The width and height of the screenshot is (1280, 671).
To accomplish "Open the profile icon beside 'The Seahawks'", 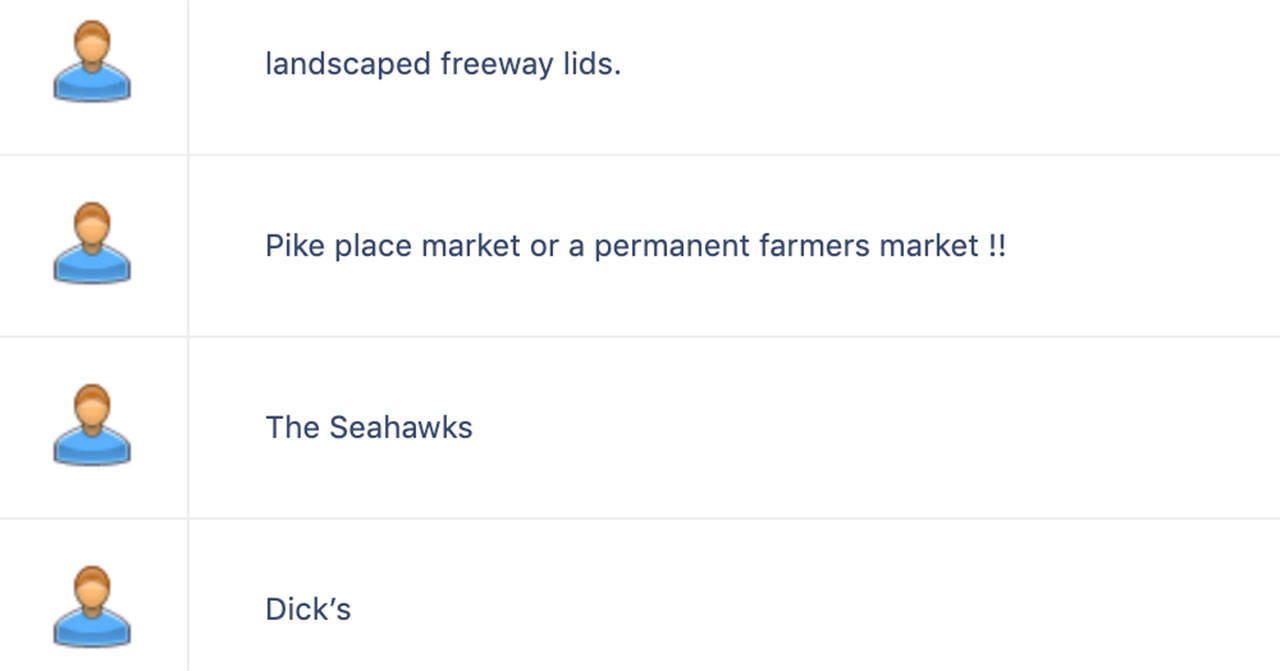I will [92, 425].
